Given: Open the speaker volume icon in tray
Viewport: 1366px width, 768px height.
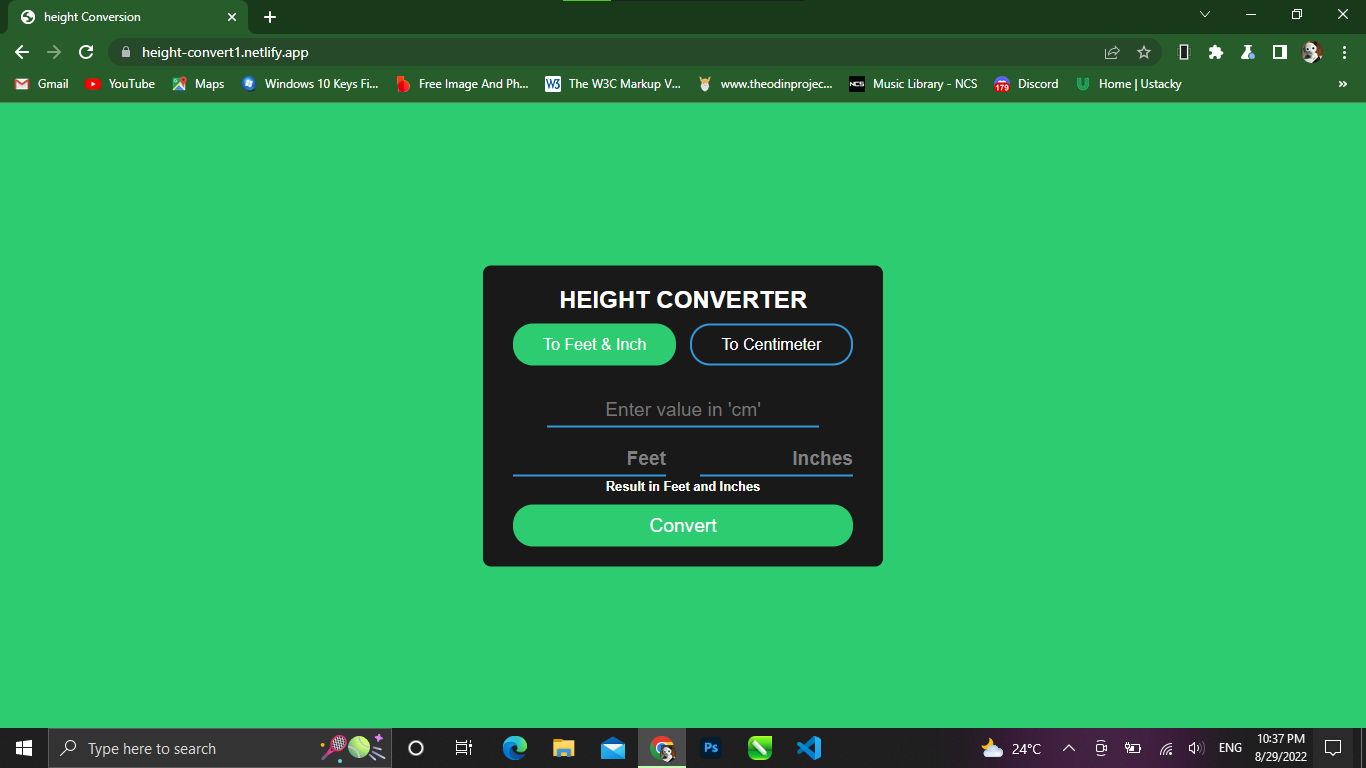Looking at the screenshot, I should [1196, 747].
